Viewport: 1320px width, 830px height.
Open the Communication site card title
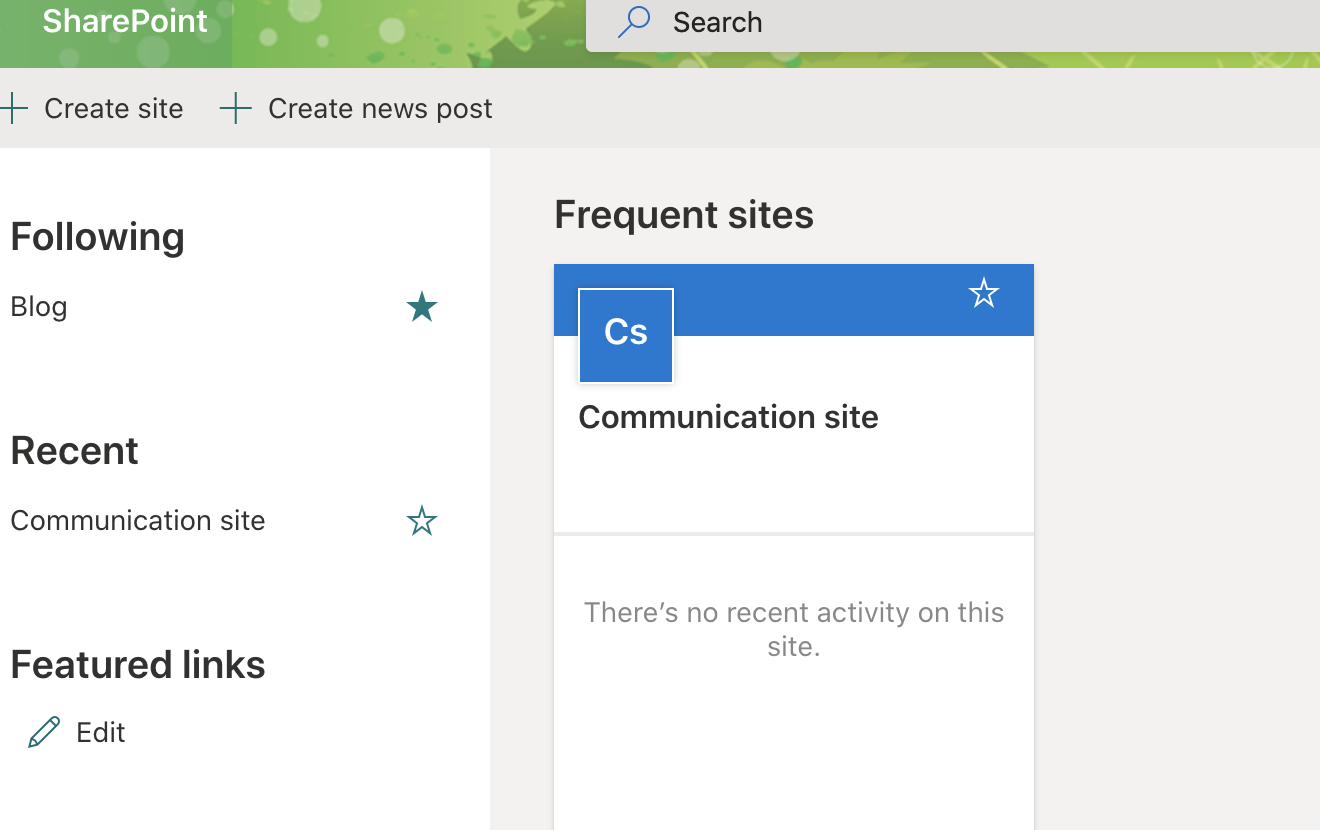coord(728,417)
